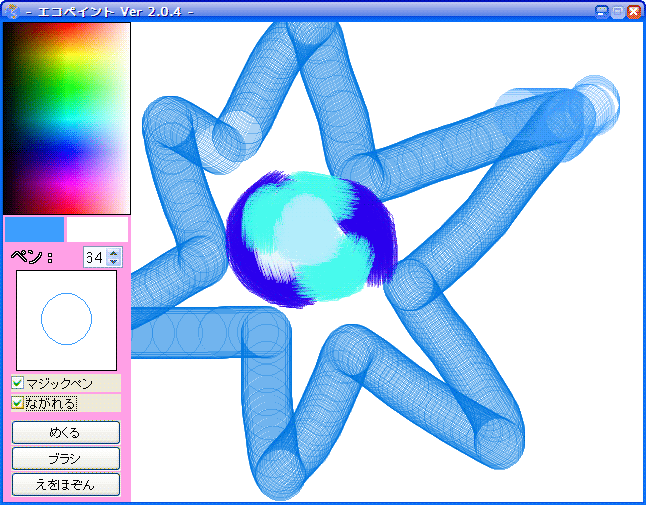
Task: Click the えをほぞん save picture button
Action: [x=66, y=485]
